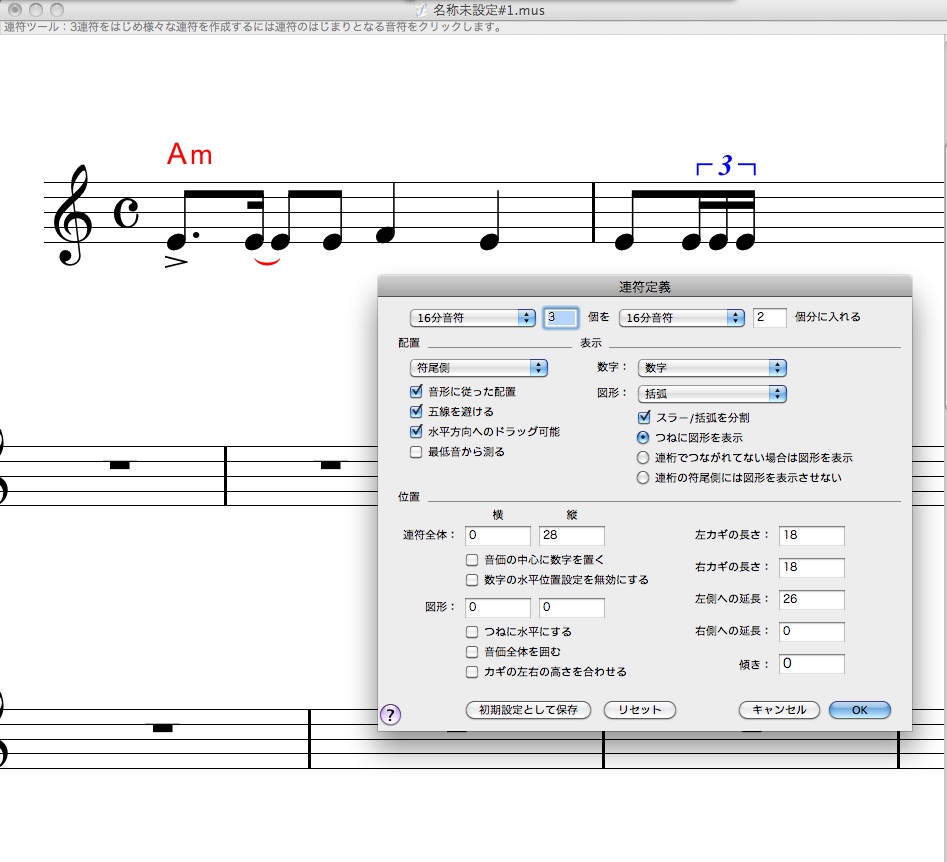Click 初期設定として保存 button
The image size is (947, 862).
(x=528, y=710)
